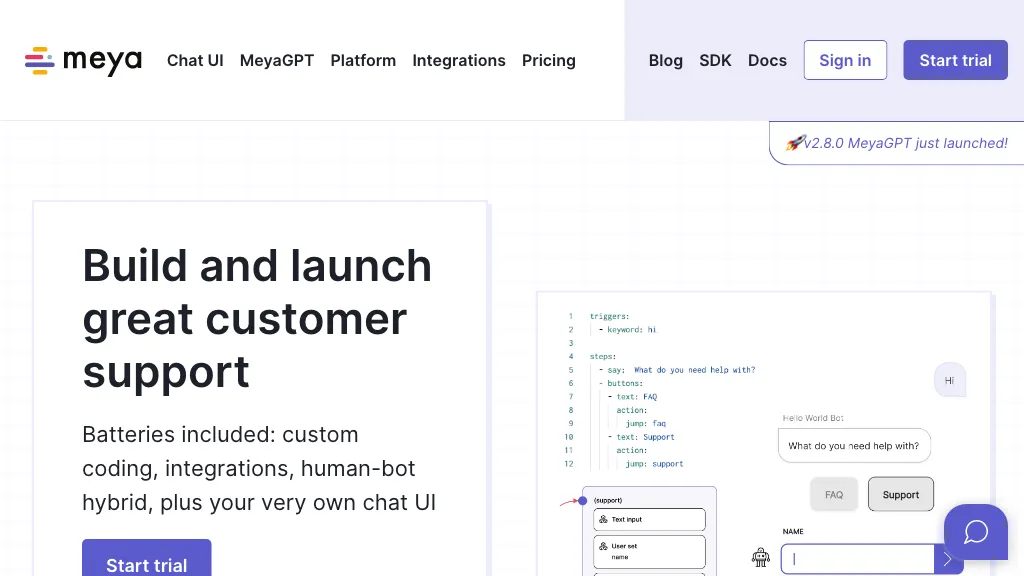Click the robot avatar icon

click(761, 557)
